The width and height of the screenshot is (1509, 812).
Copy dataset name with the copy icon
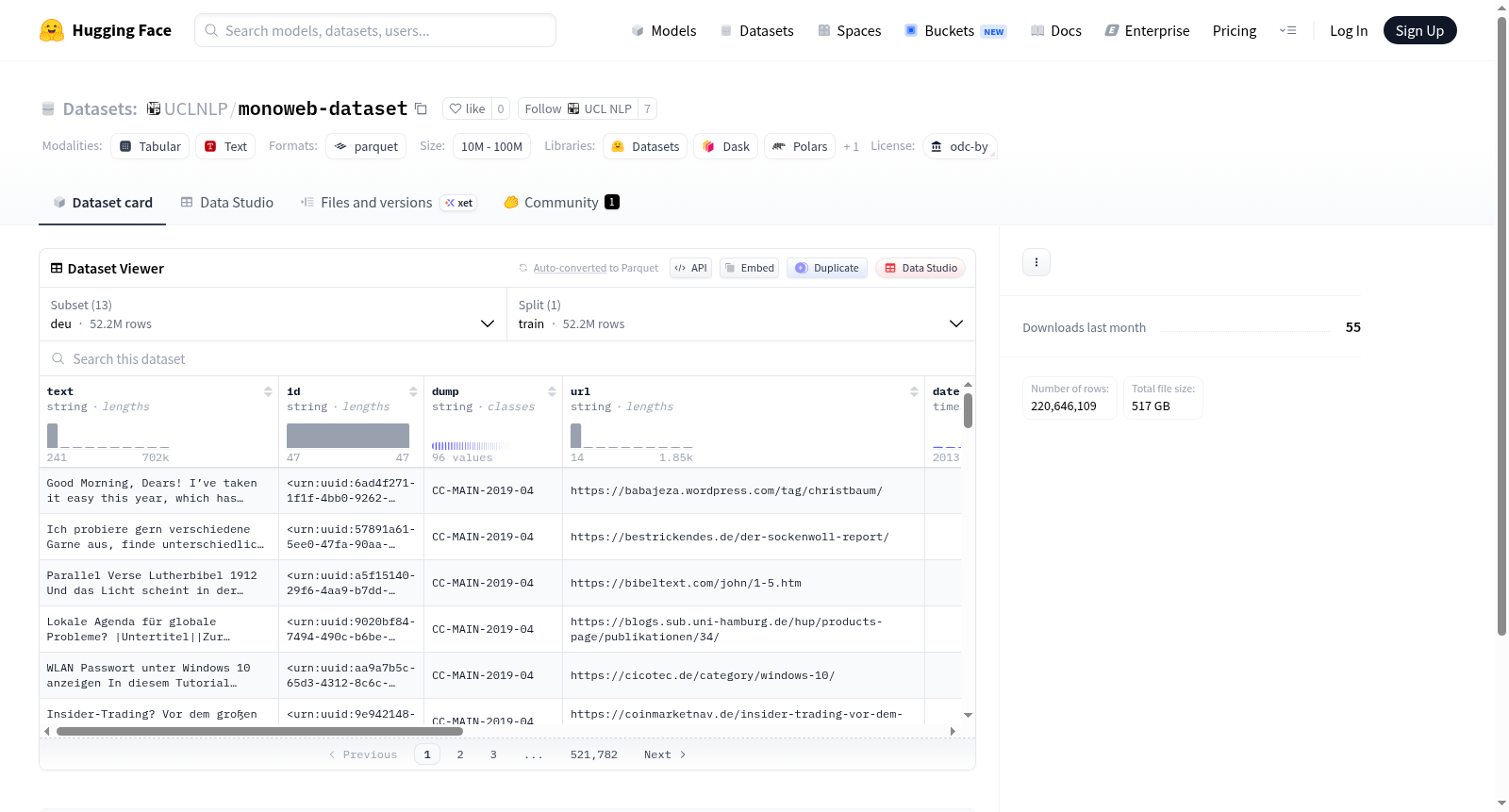click(x=422, y=109)
